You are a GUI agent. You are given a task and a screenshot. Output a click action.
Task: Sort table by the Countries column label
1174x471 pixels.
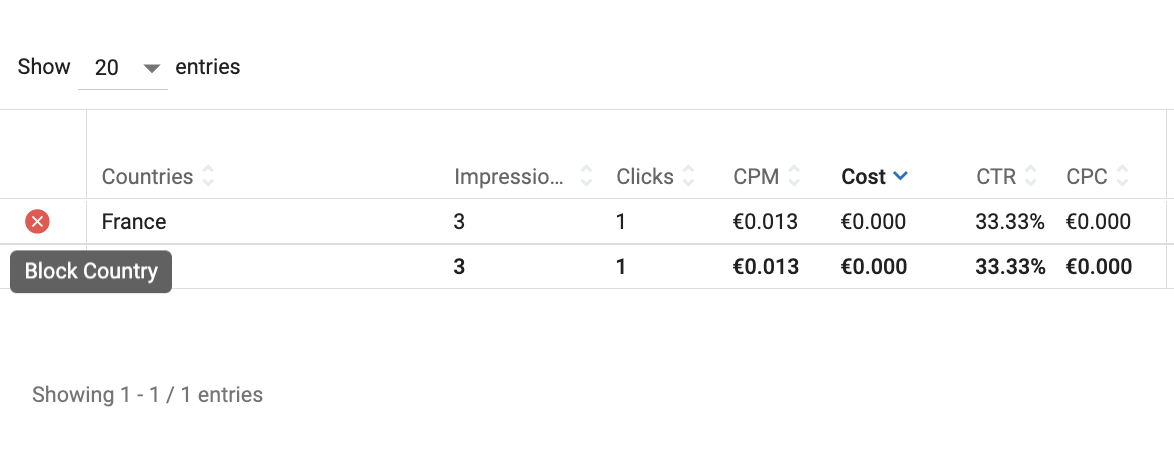(x=147, y=177)
